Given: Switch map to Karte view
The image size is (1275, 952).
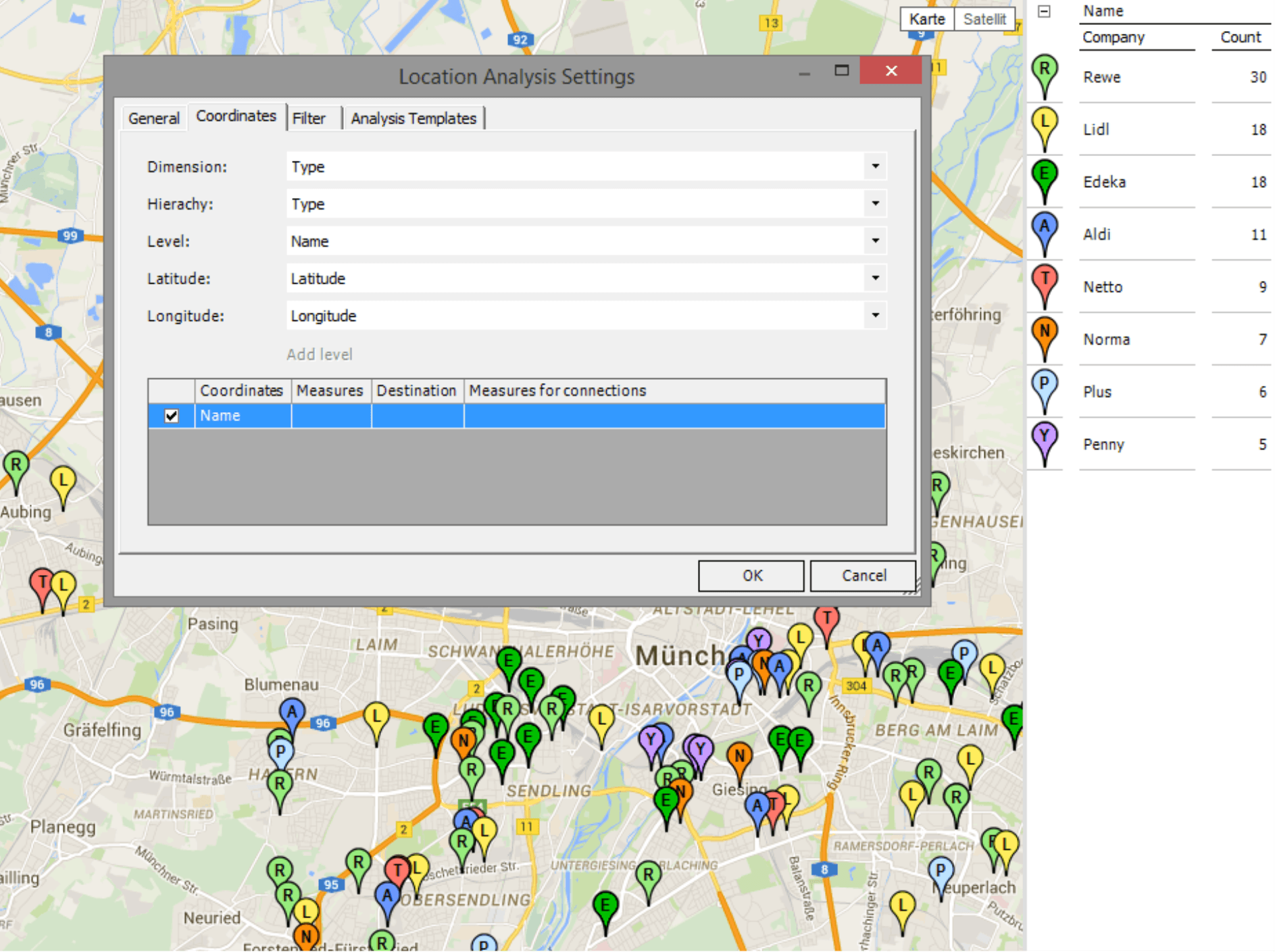Looking at the screenshot, I should click(926, 19).
